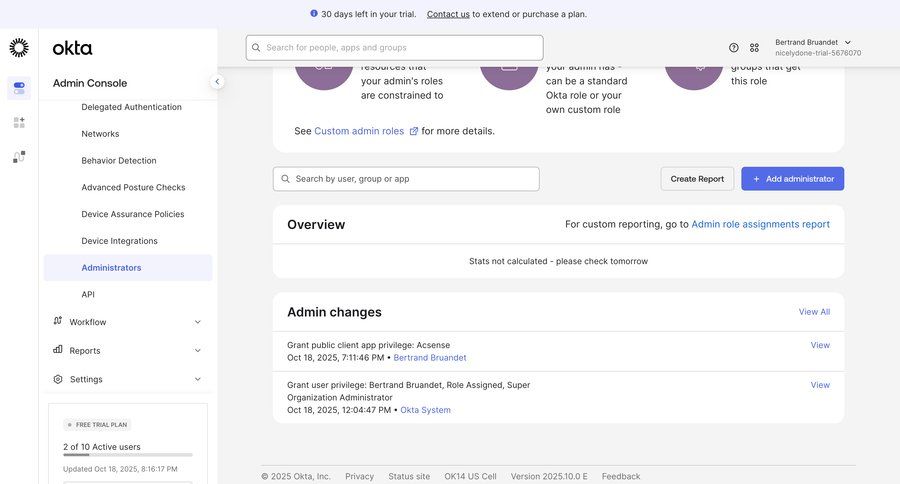This screenshot has height=484, width=900.
Task: Open the Settings menu label
Action: coord(86,380)
